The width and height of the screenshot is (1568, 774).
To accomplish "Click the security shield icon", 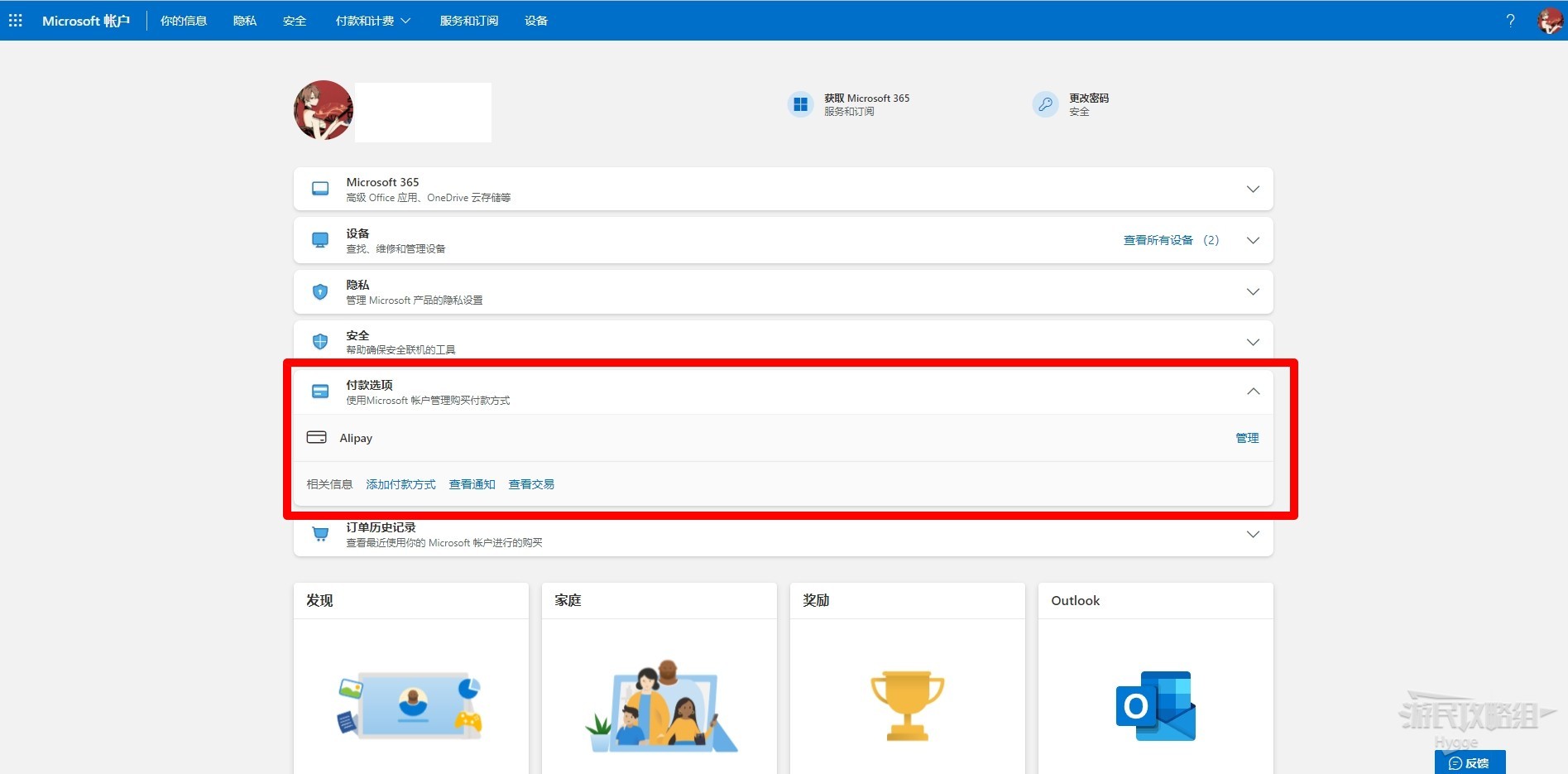I will (x=320, y=341).
